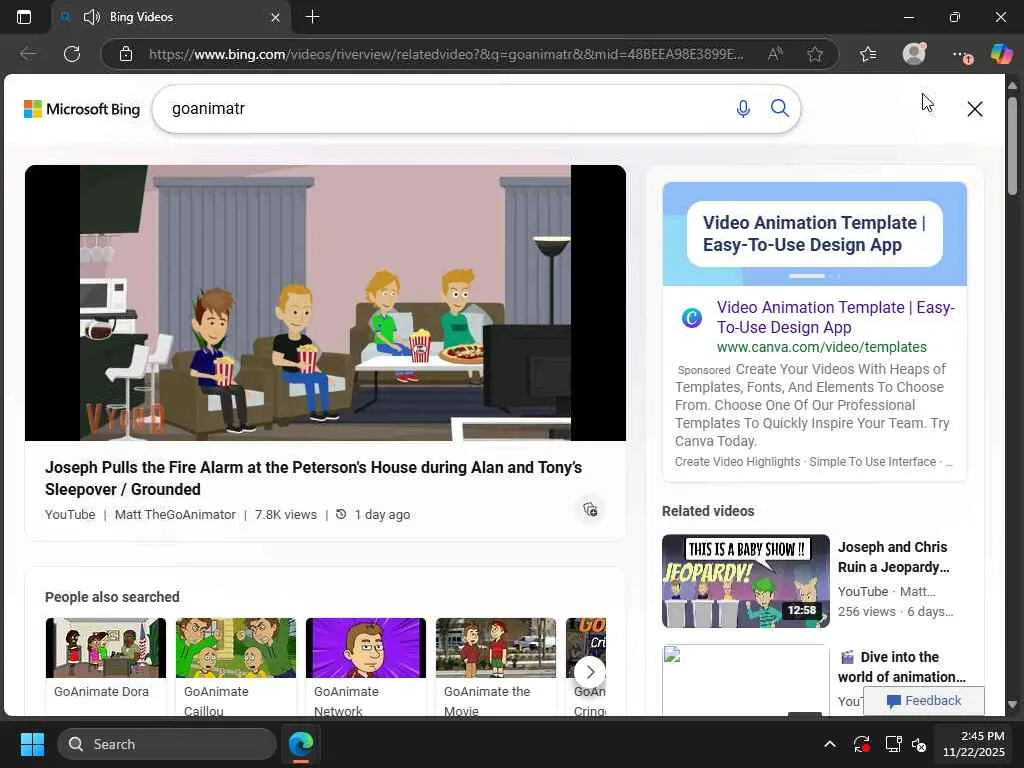1024x768 pixels.
Task: Click the muted volume tray icon
Action: tap(919, 744)
